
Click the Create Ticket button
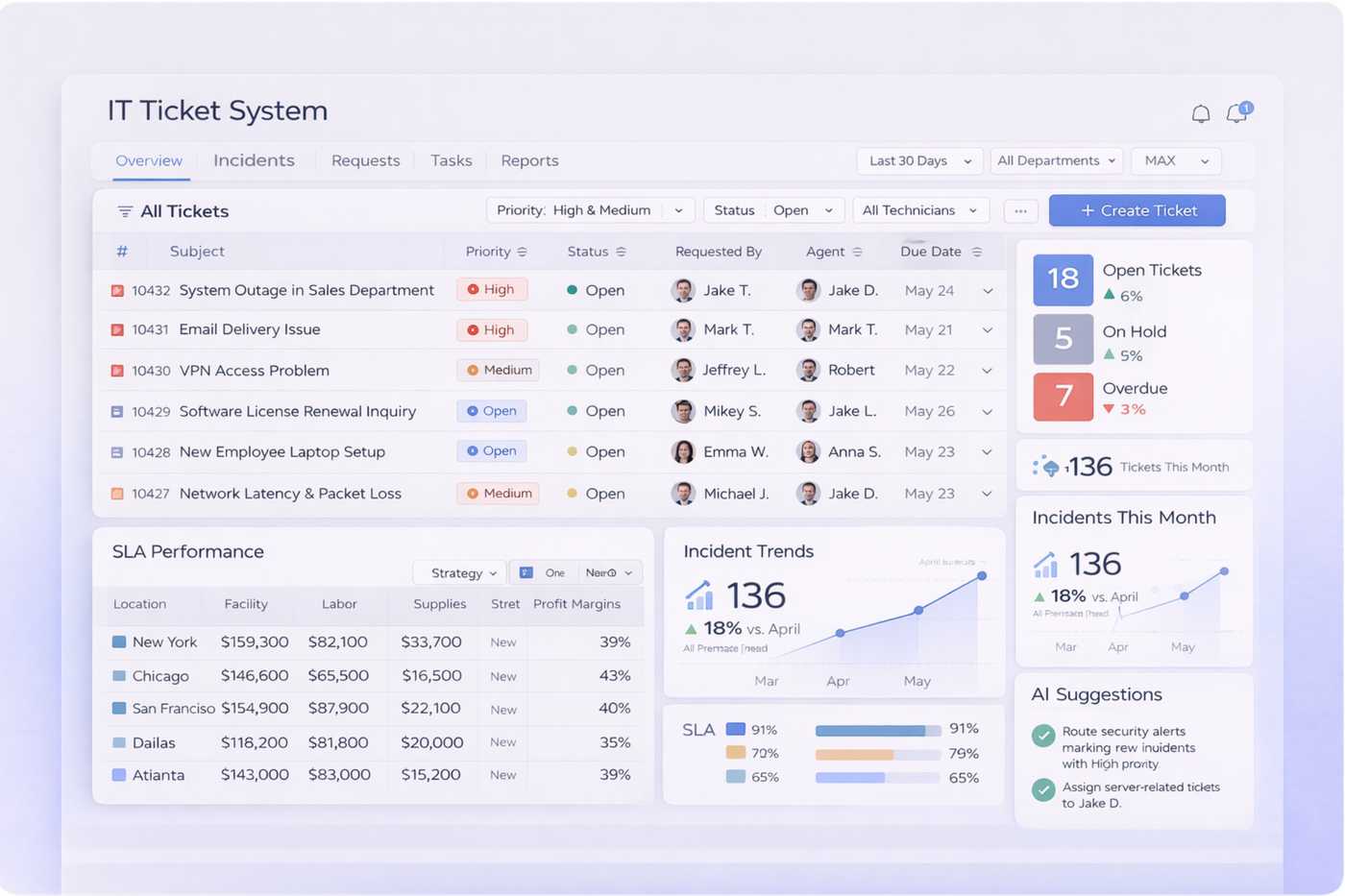(x=1137, y=210)
